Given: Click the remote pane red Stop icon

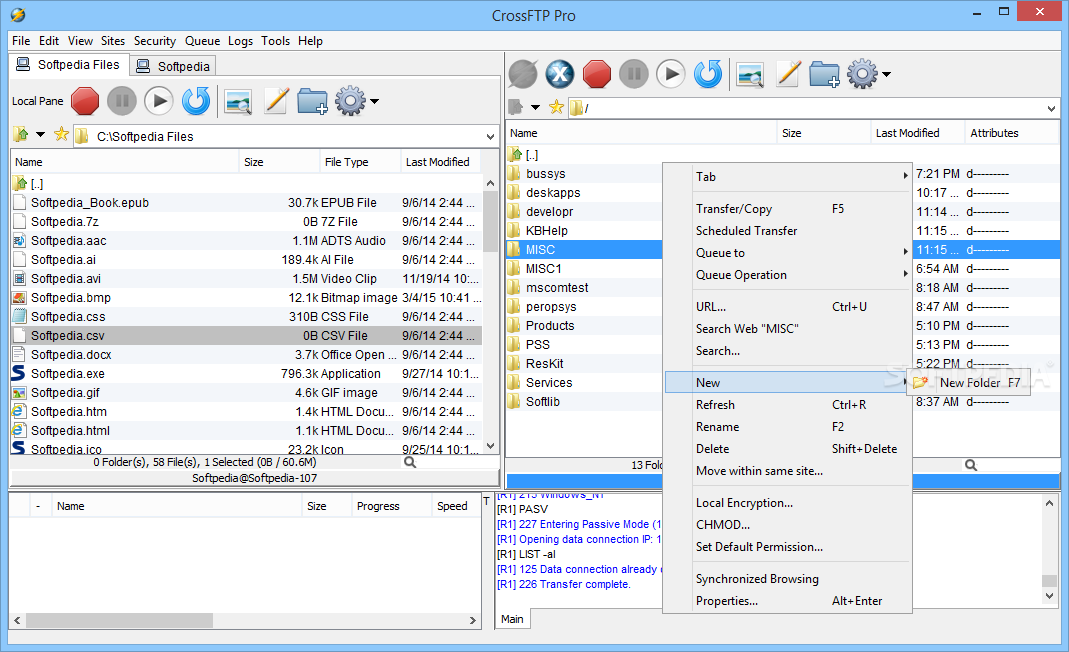Looking at the screenshot, I should pos(597,74).
